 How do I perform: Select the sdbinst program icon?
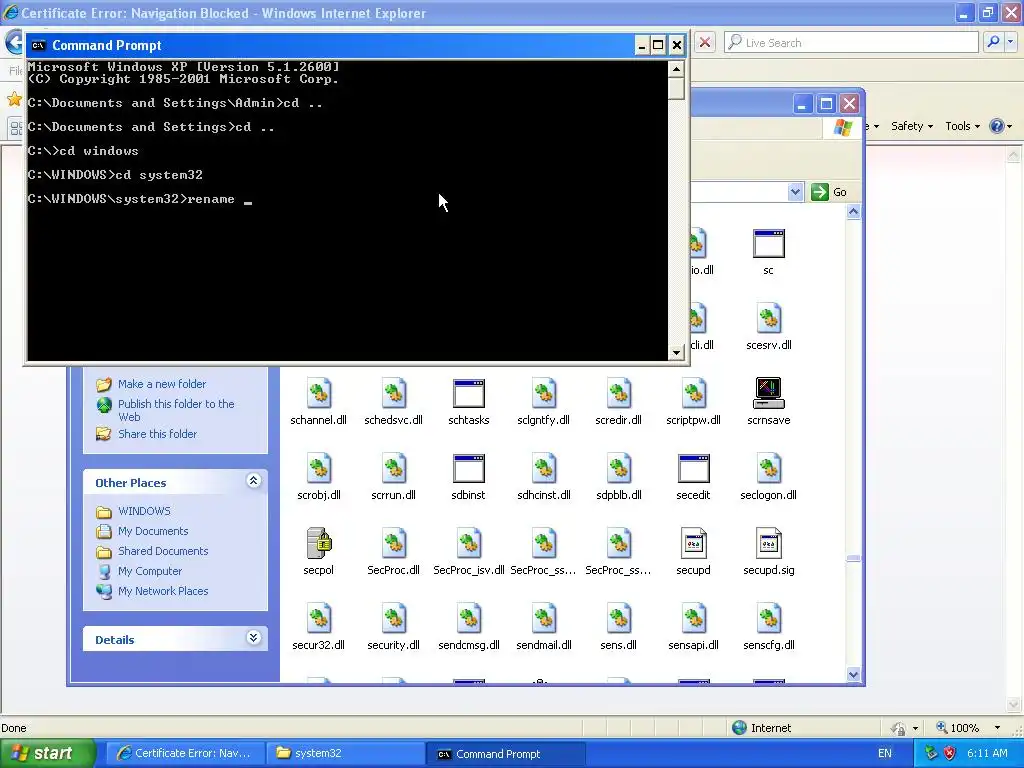(469, 469)
